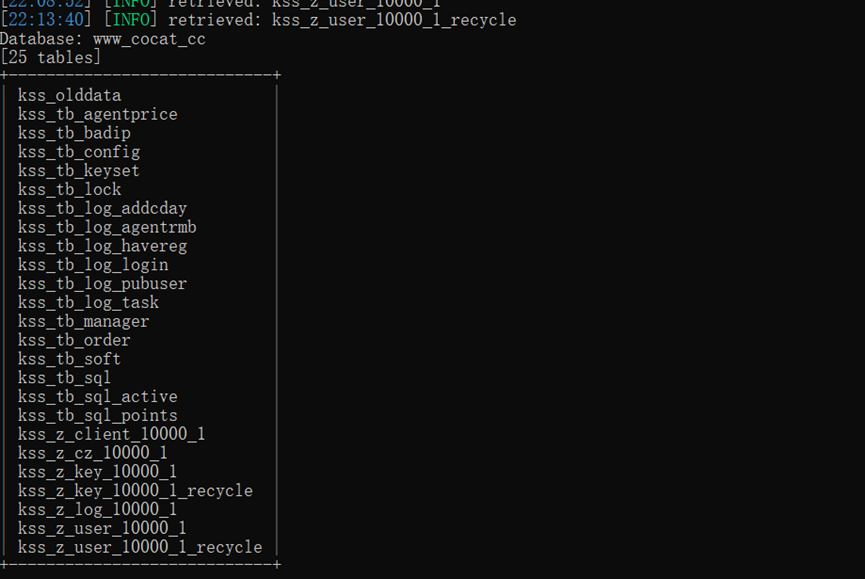This screenshot has height=579, width=865.
Task: Select the kss_tb_agentprice entry
Action: tap(98, 114)
